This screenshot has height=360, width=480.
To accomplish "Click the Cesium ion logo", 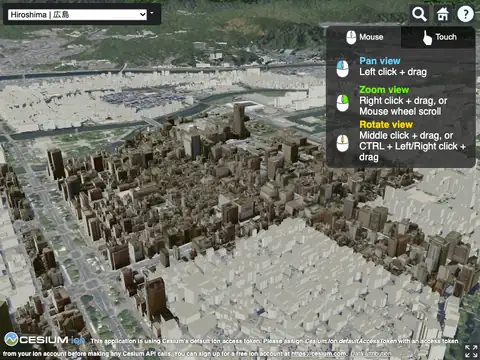I will (44, 340).
